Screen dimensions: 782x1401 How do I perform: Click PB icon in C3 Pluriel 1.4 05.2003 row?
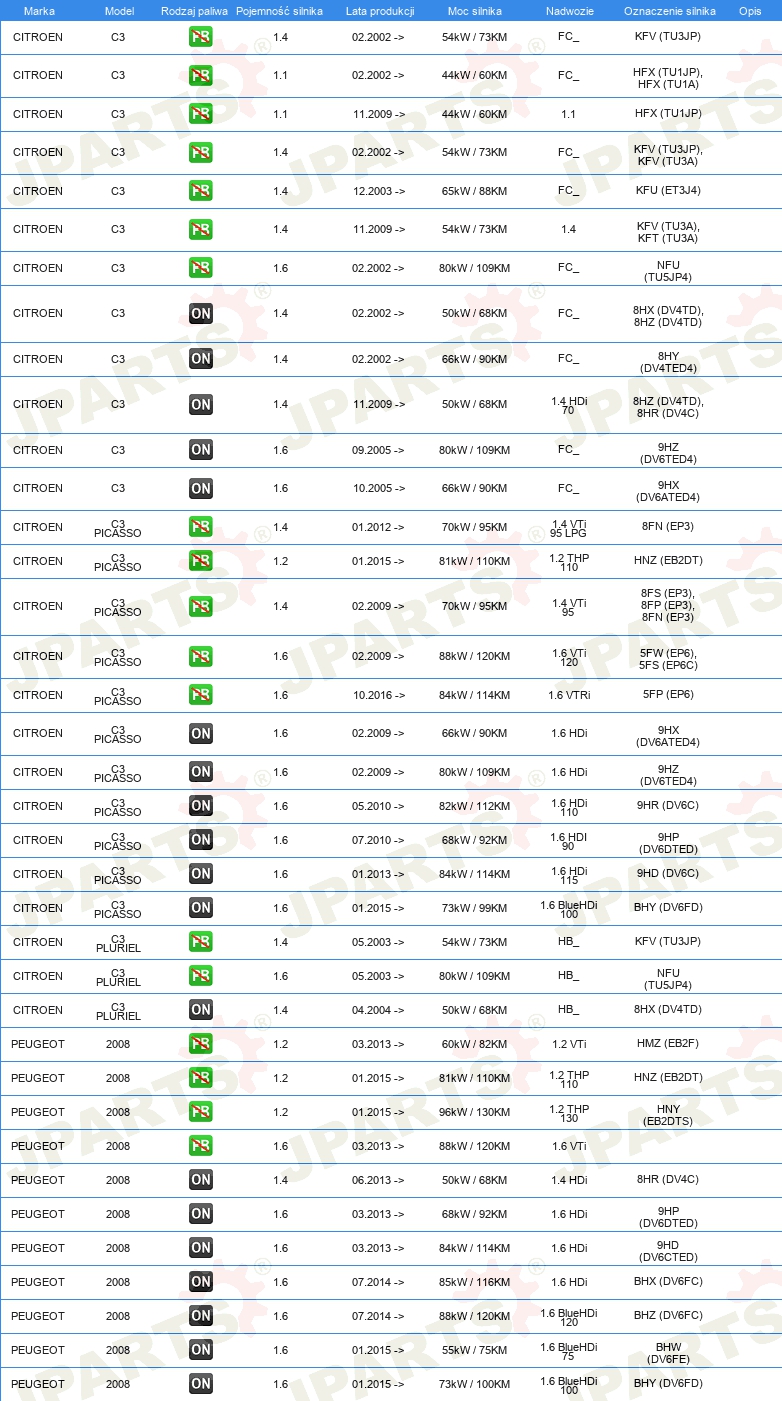click(201, 942)
